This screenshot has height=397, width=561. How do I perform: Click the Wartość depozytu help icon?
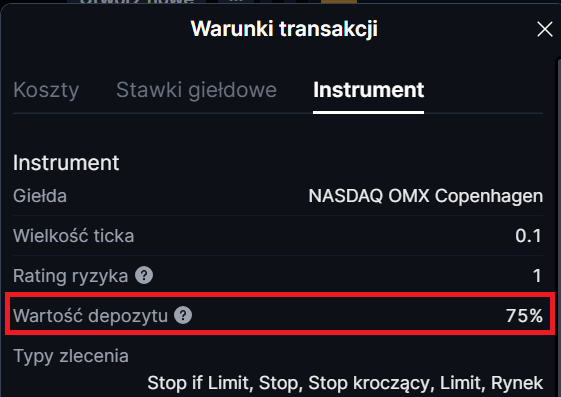coord(183,315)
